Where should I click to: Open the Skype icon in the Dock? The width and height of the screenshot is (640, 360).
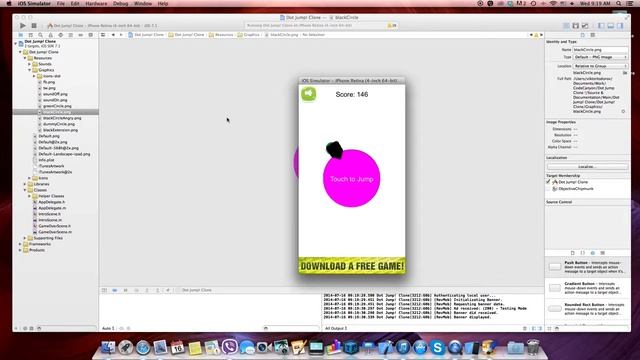pyautogui.click(x=437, y=348)
